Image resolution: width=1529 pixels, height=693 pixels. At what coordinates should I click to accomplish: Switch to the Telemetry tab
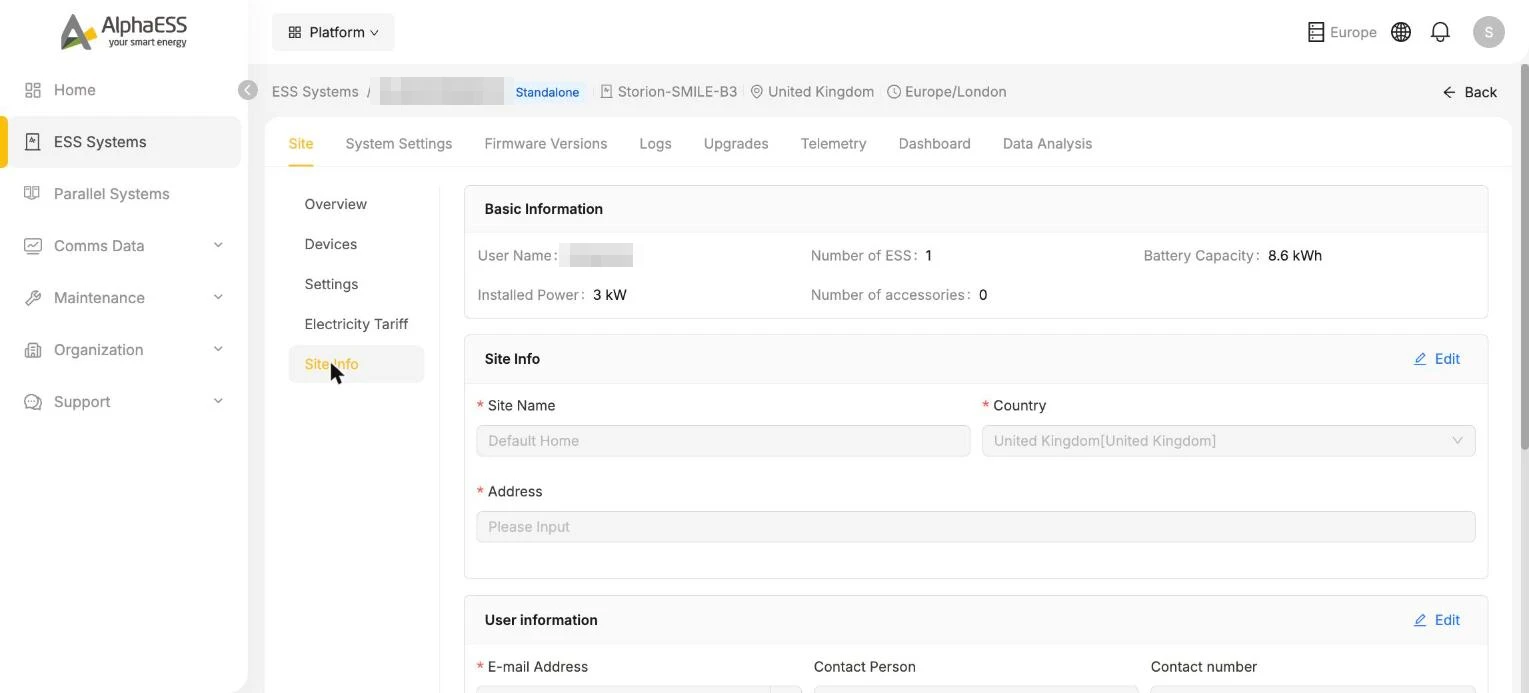click(834, 144)
